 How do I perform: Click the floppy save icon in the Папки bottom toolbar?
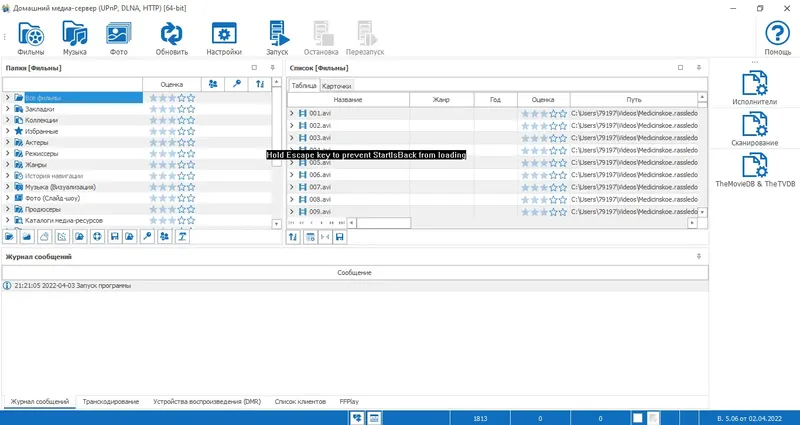coord(115,236)
